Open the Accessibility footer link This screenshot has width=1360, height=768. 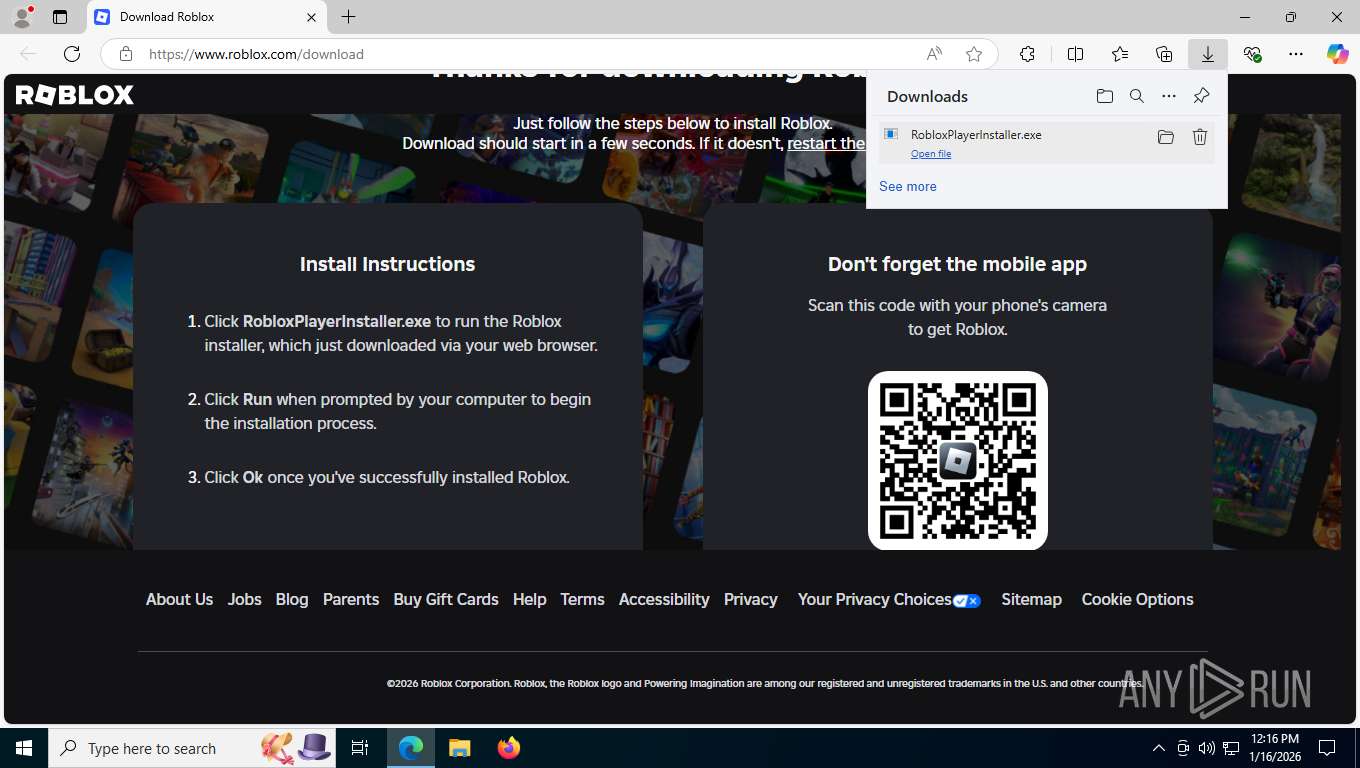pos(664,599)
